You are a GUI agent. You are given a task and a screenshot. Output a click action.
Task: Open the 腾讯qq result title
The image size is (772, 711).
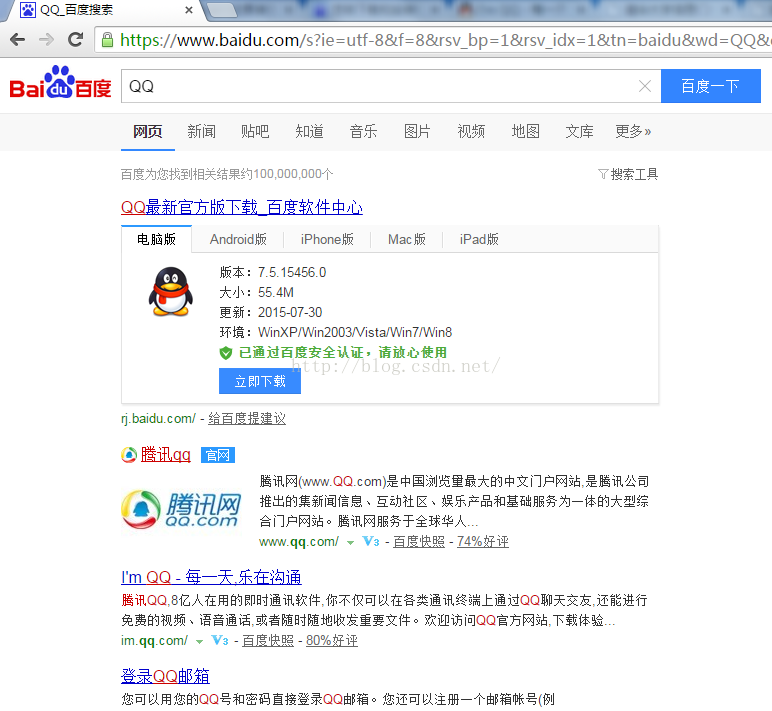point(165,454)
